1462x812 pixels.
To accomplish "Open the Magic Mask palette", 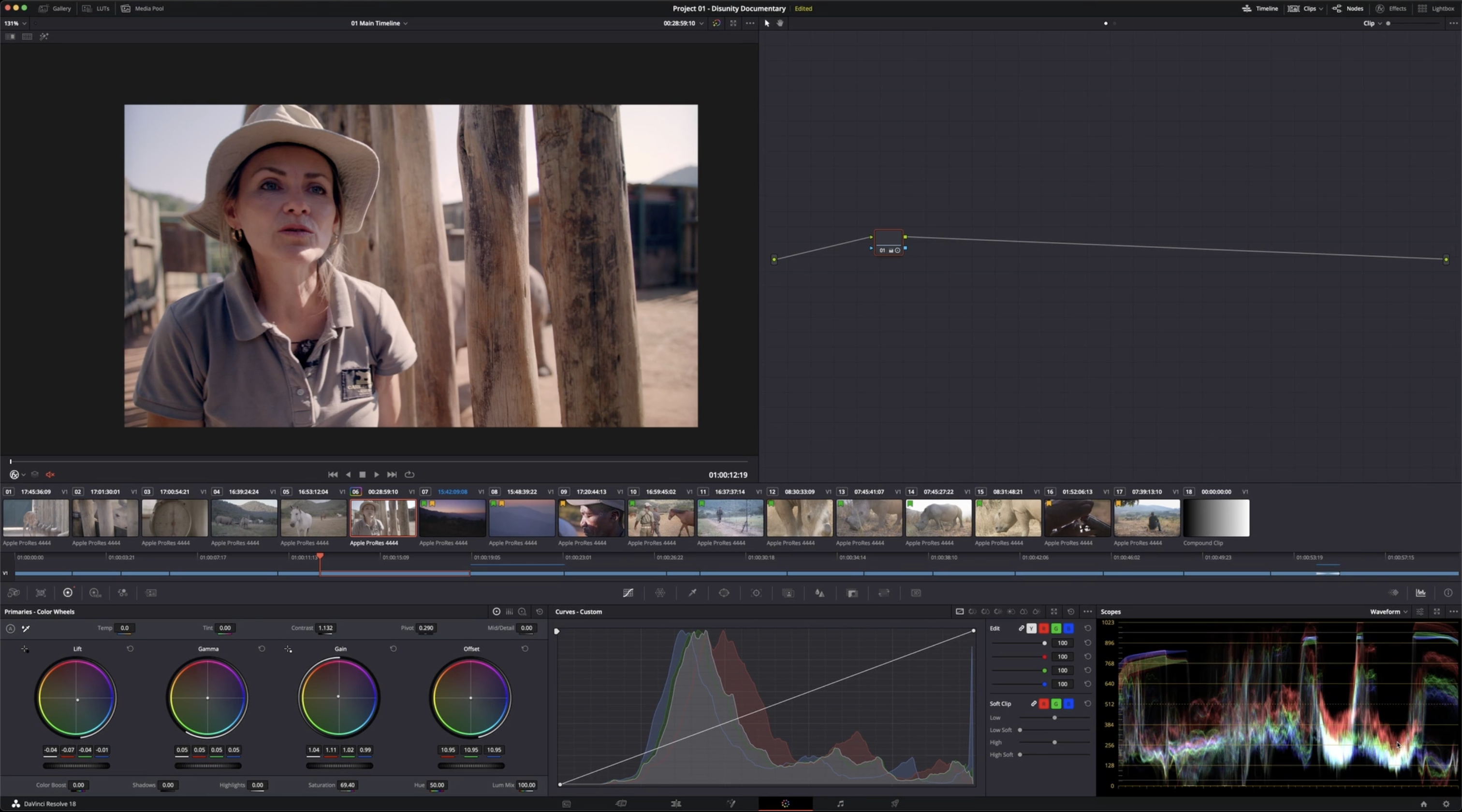I will click(788, 593).
